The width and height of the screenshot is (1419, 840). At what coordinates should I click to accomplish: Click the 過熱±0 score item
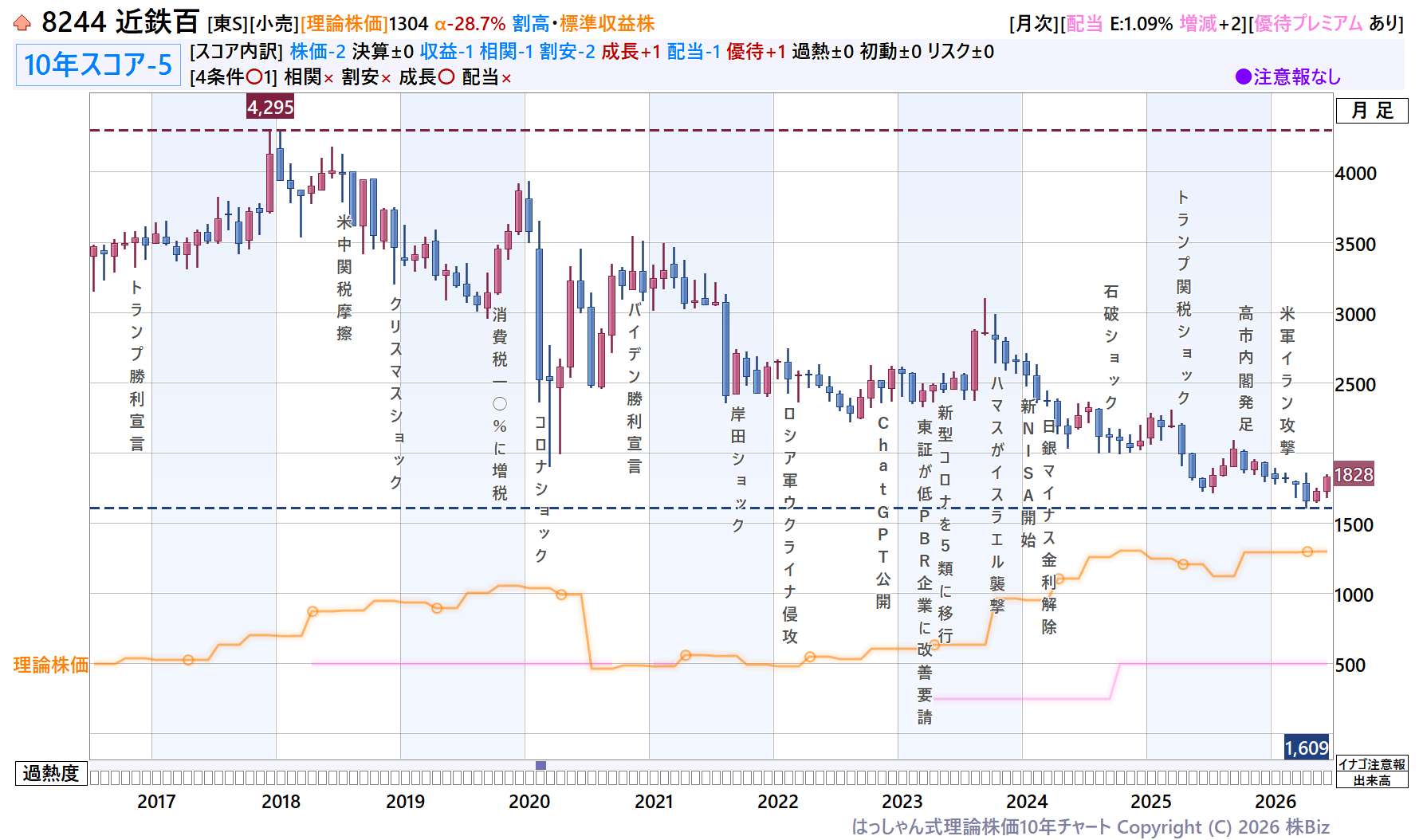823,52
